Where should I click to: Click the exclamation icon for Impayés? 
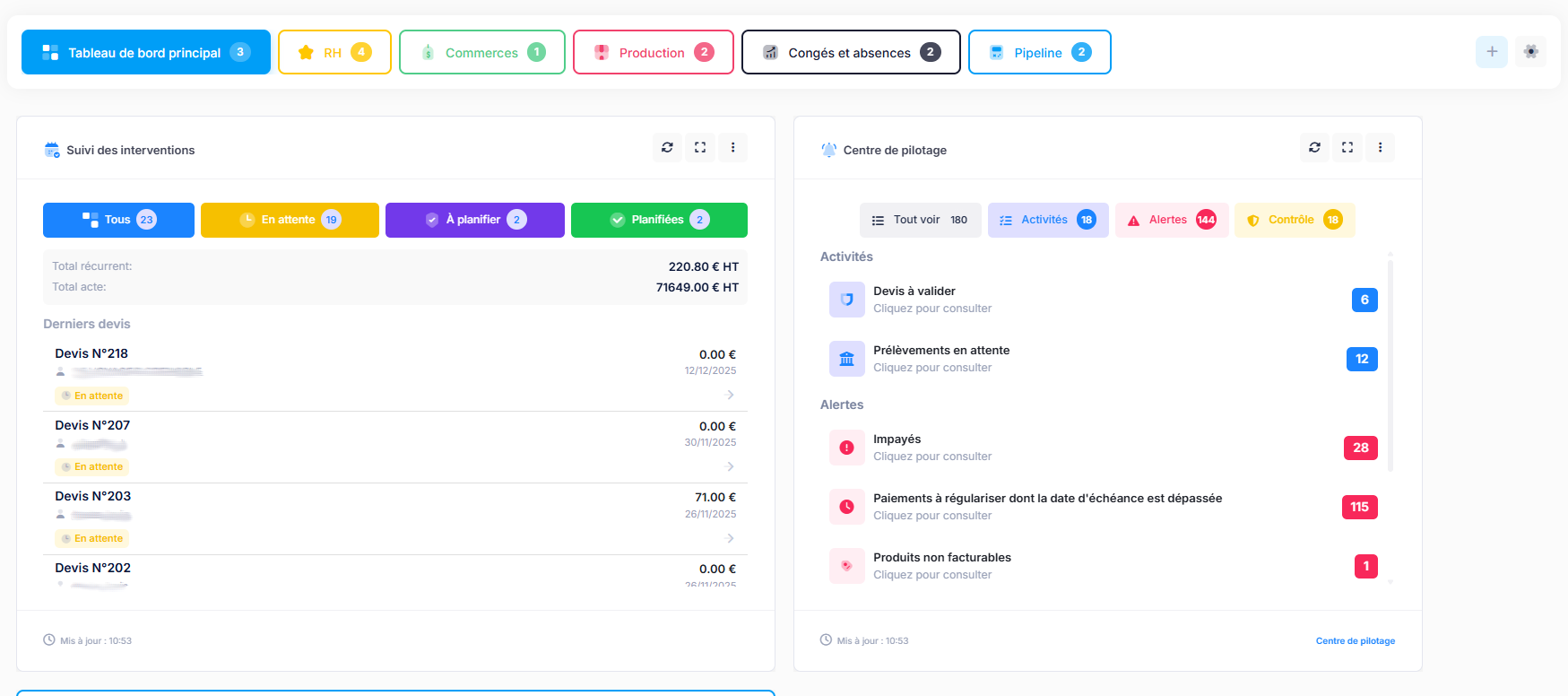[846, 448]
